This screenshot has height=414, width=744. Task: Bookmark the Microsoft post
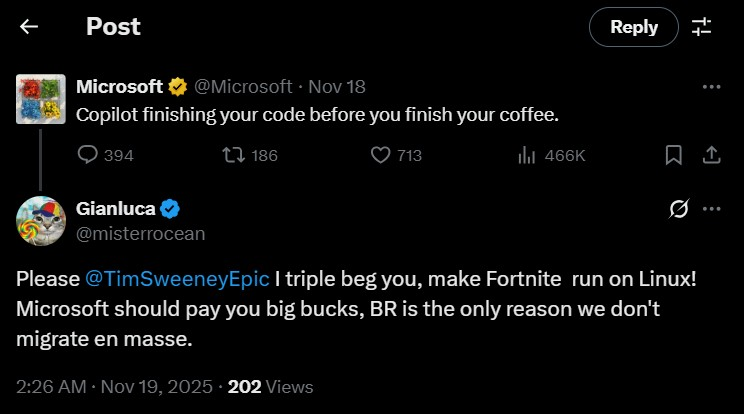pos(674,155)
